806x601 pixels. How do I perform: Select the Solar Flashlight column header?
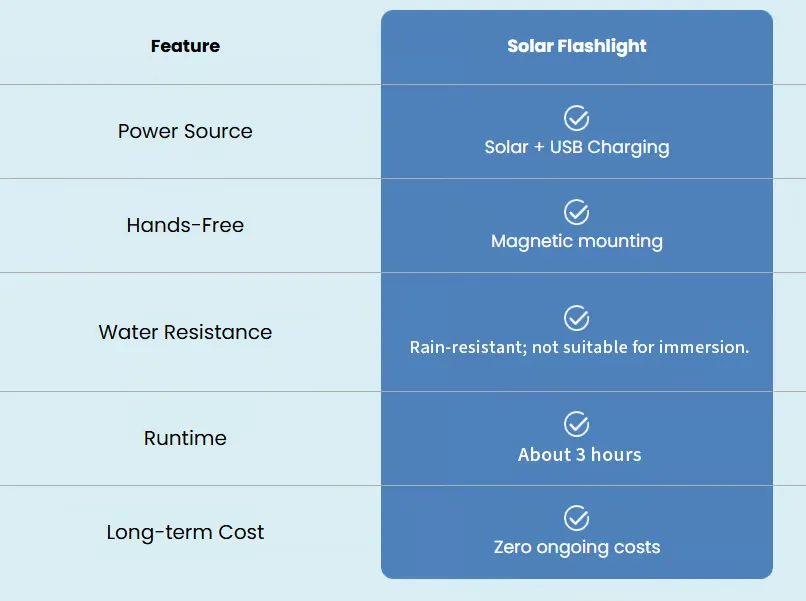tap(577, 46)
